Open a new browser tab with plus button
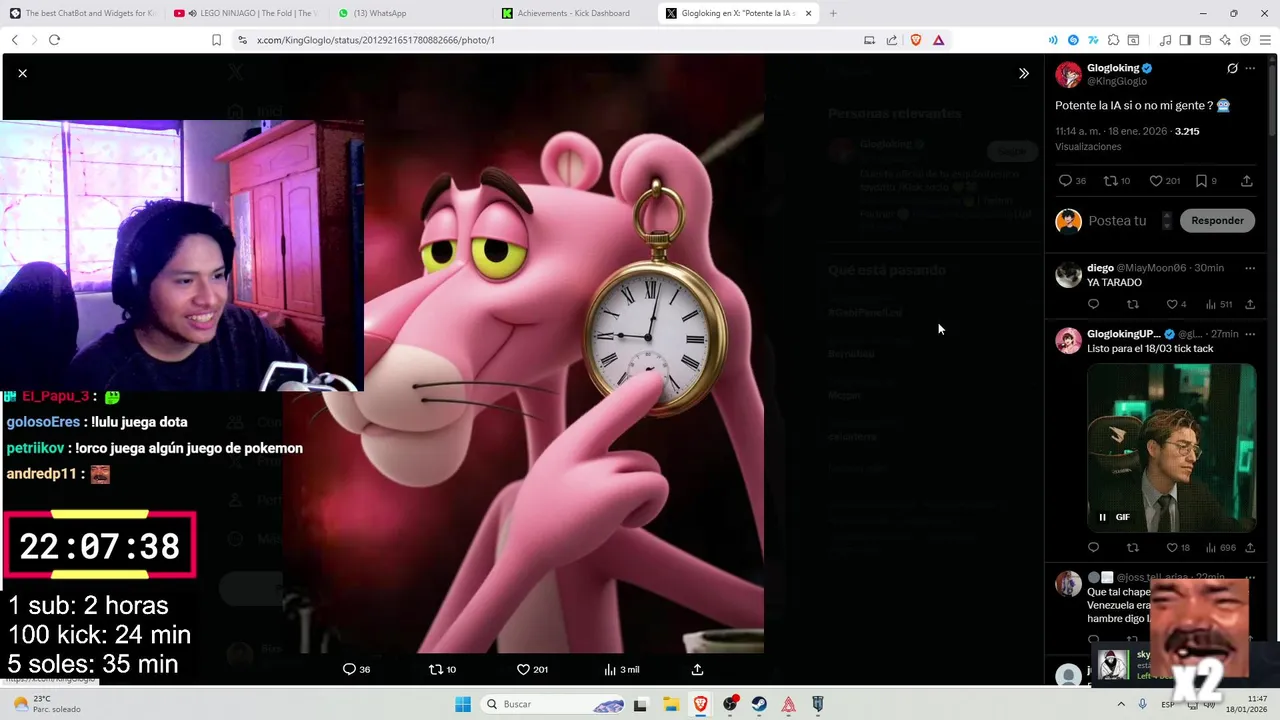 pyautogui.click(x=833, y=13)
